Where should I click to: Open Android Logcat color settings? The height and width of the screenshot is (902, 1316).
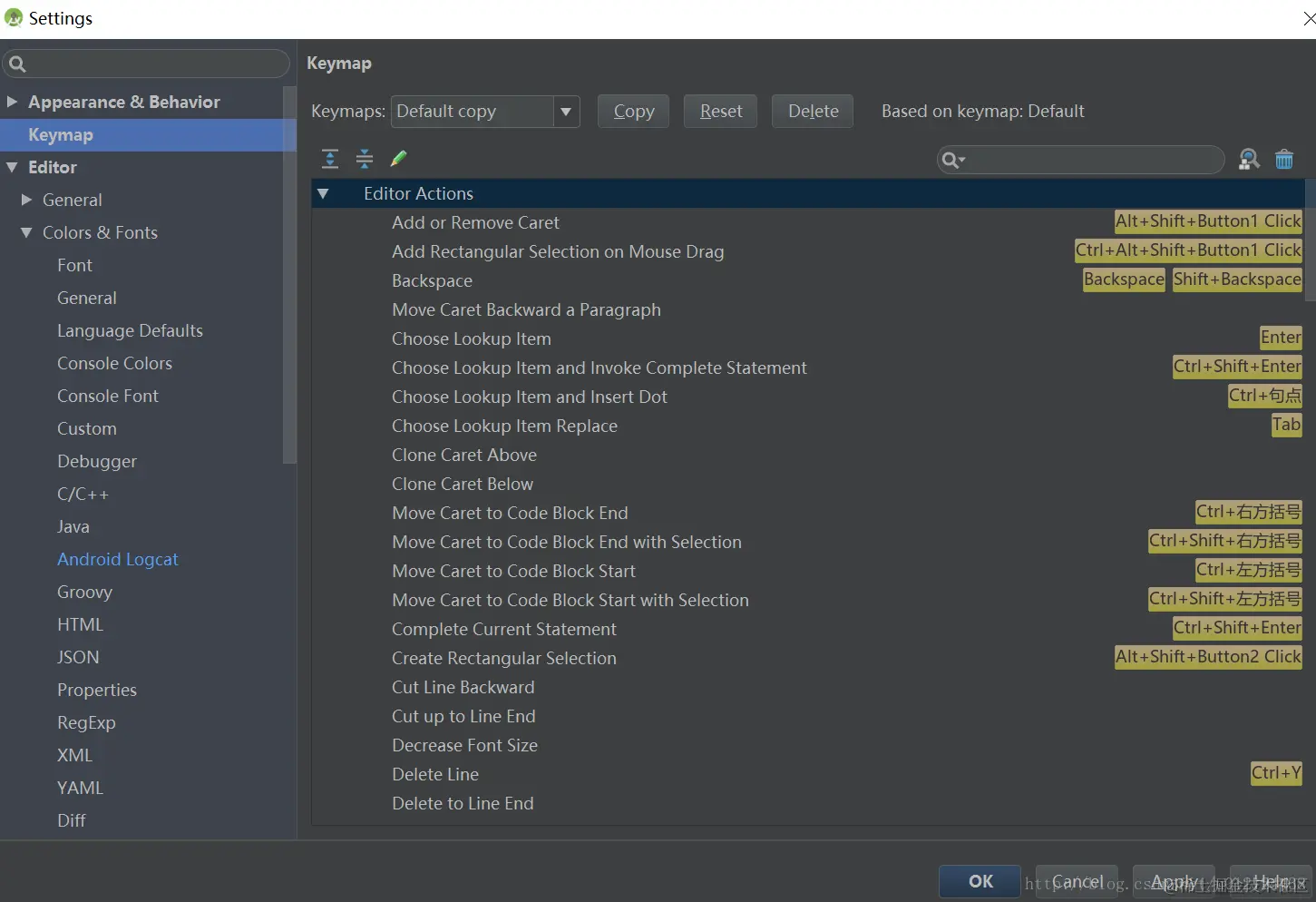tap(117, 559)
